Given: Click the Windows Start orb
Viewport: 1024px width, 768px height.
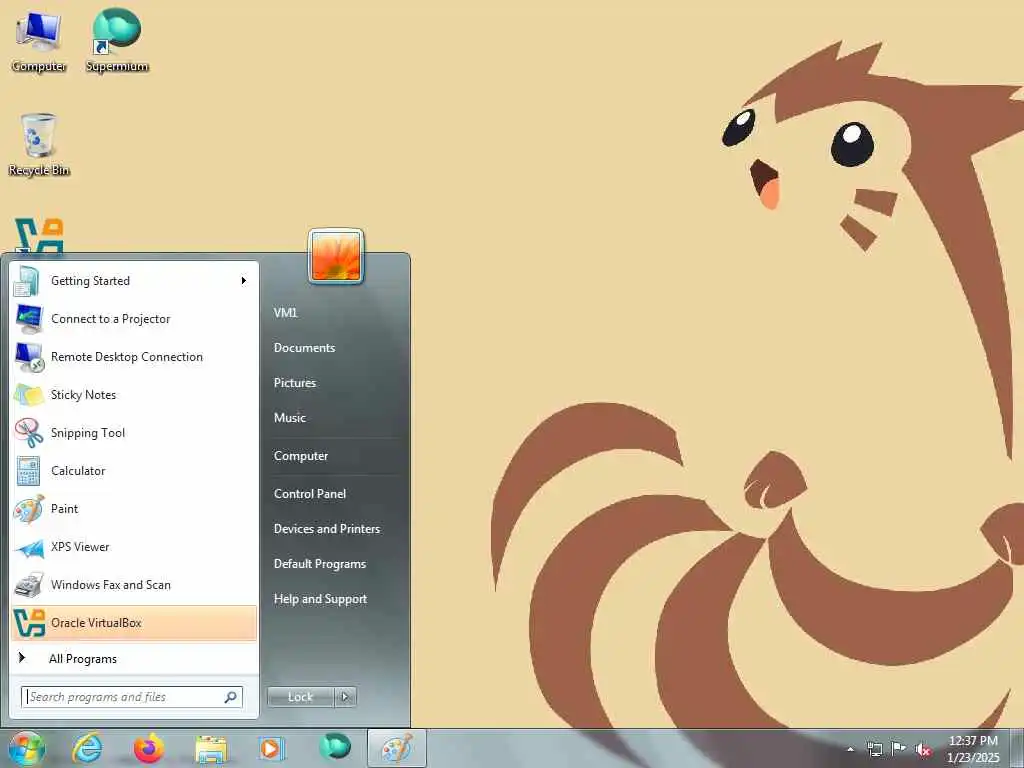Looking at the screenshot, I should click(x=26, y=748).
